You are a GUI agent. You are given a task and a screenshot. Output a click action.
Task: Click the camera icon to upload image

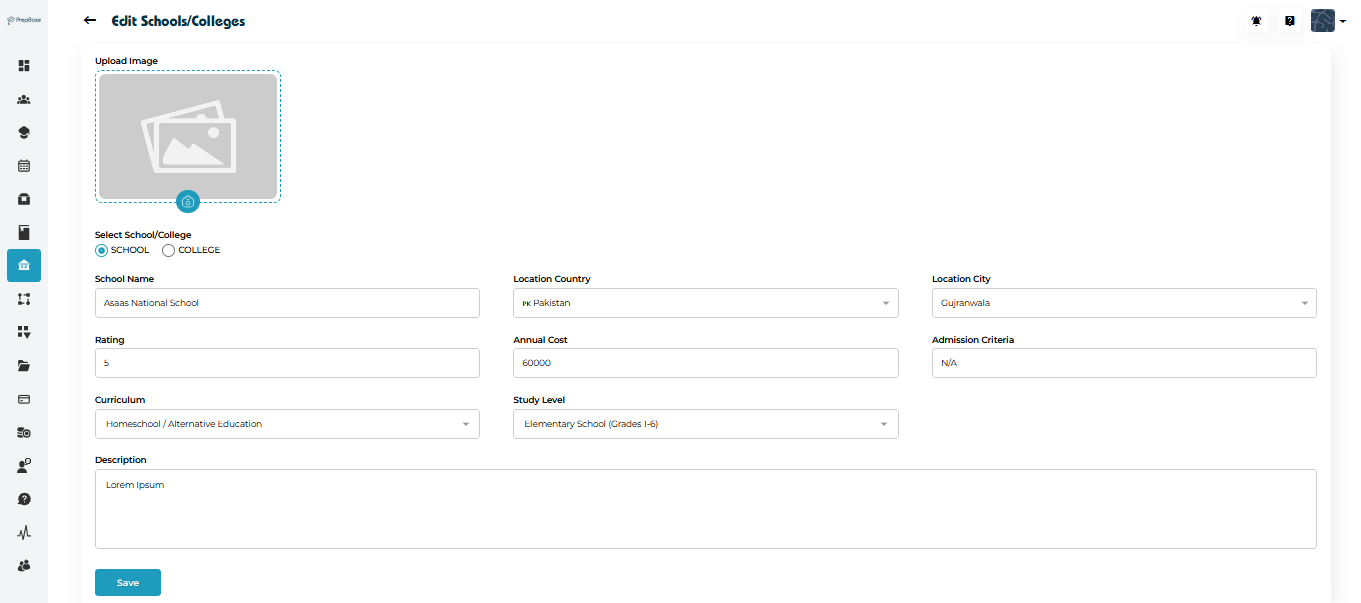coord(188,202)
